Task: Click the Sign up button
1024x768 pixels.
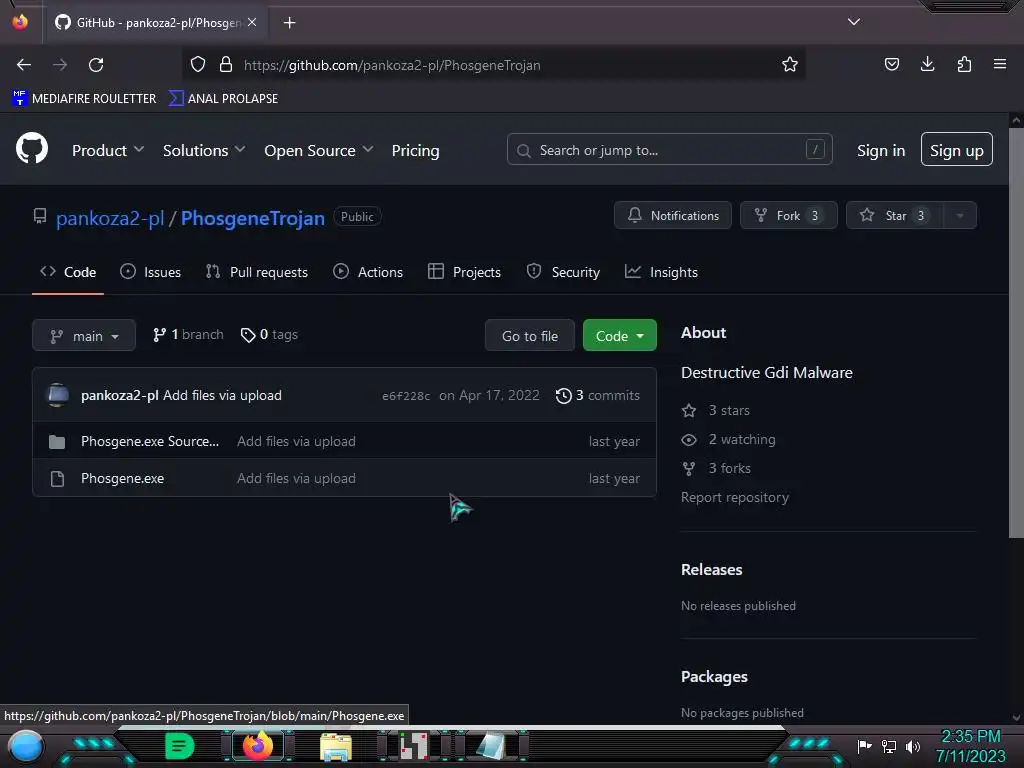Action: pos(957,150)
